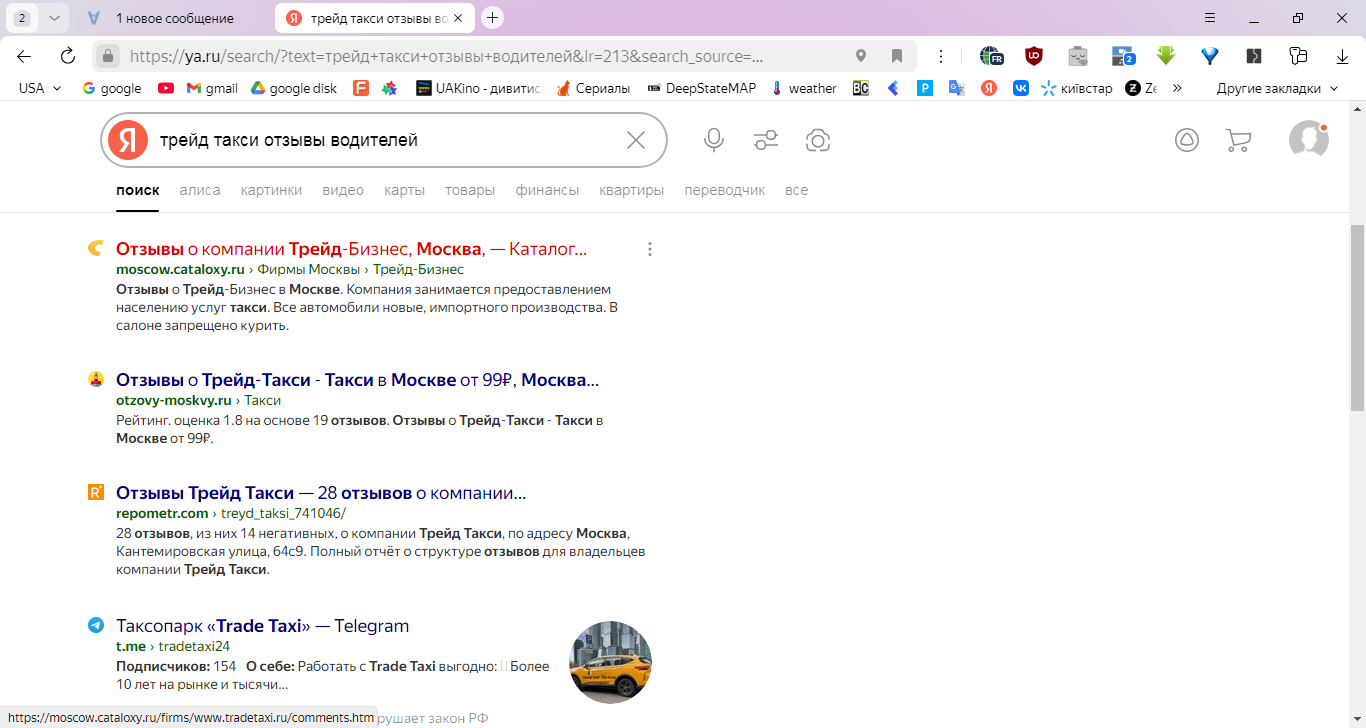Open the UAKino bookmark
The height and width of the screenshot is (728, 1366).
478,88
